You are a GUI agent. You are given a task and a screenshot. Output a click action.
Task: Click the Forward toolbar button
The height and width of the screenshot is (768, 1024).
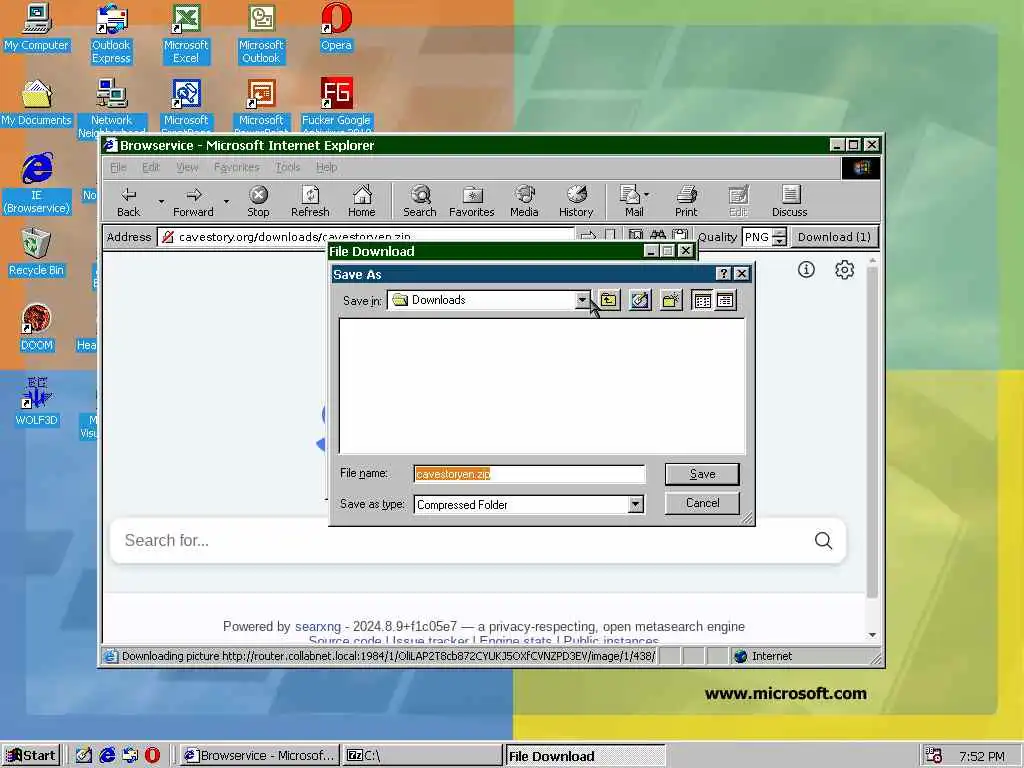click(193, 201)
